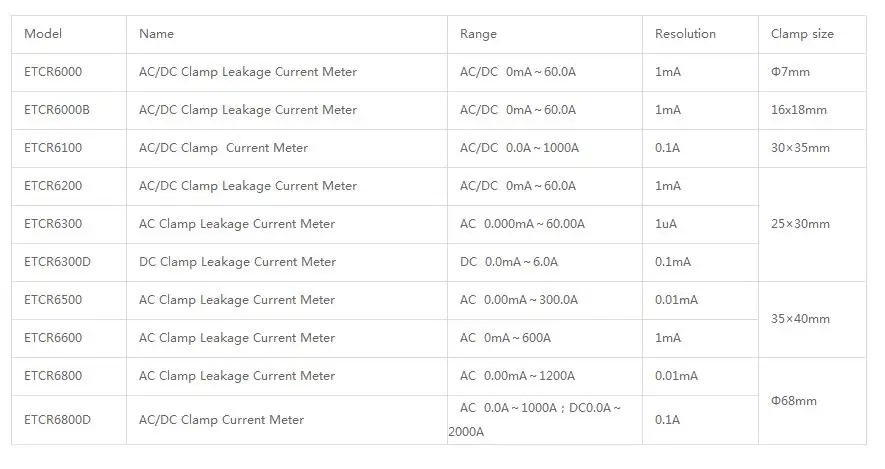The width and height of the screenshot is (885, 469).
Task: Select the ETCR6100 model cell
Action: 69,148
